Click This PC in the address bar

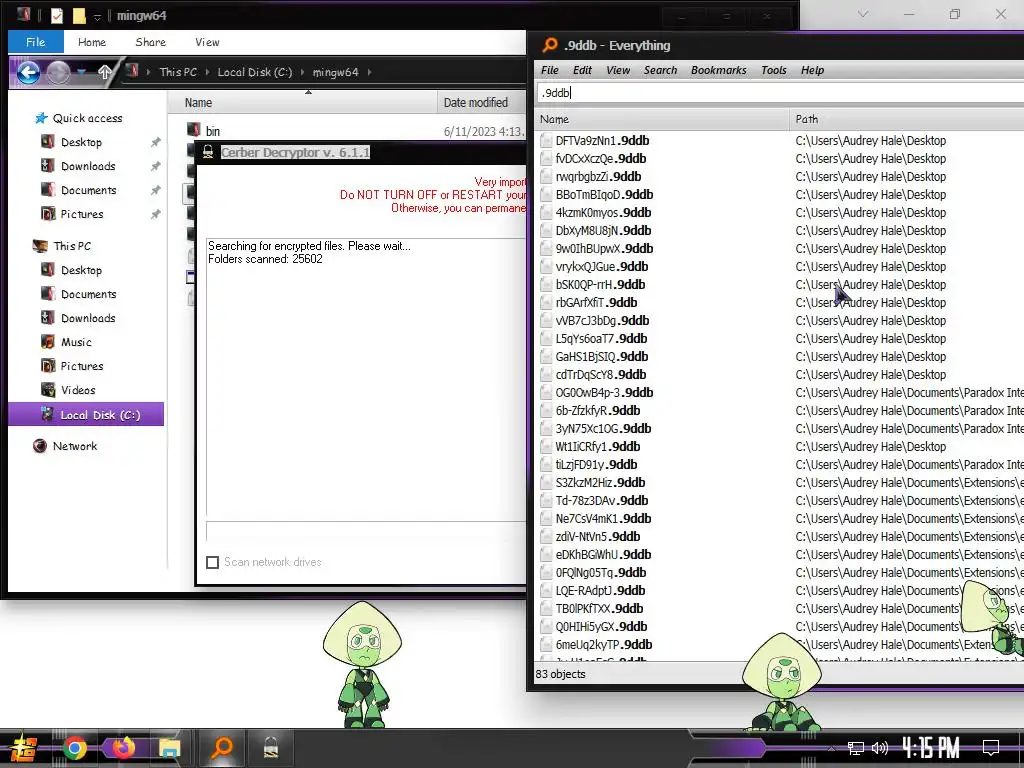(178, 72)
